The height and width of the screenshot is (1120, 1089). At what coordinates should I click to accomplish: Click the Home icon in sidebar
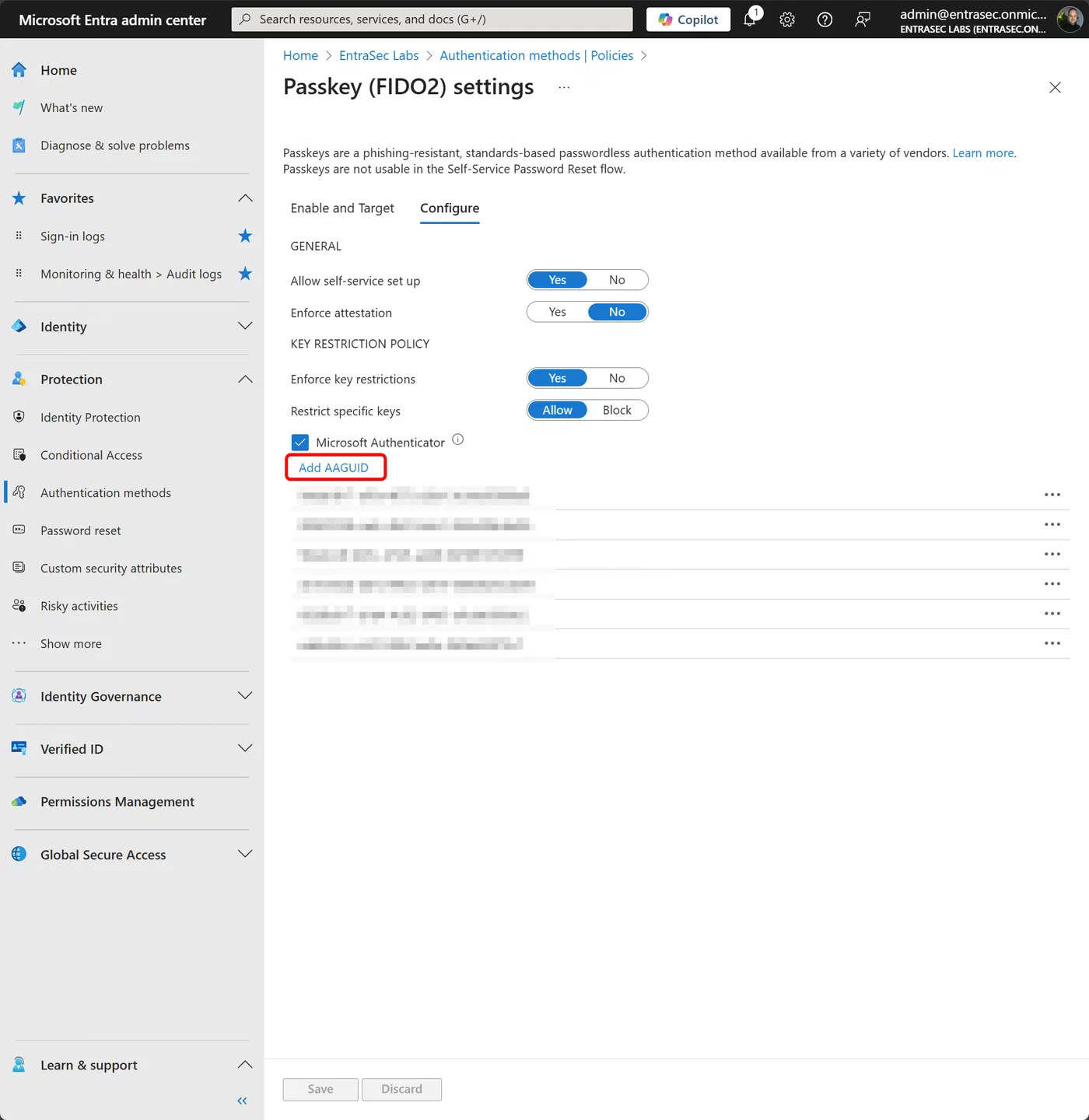(x=19, y=70)
